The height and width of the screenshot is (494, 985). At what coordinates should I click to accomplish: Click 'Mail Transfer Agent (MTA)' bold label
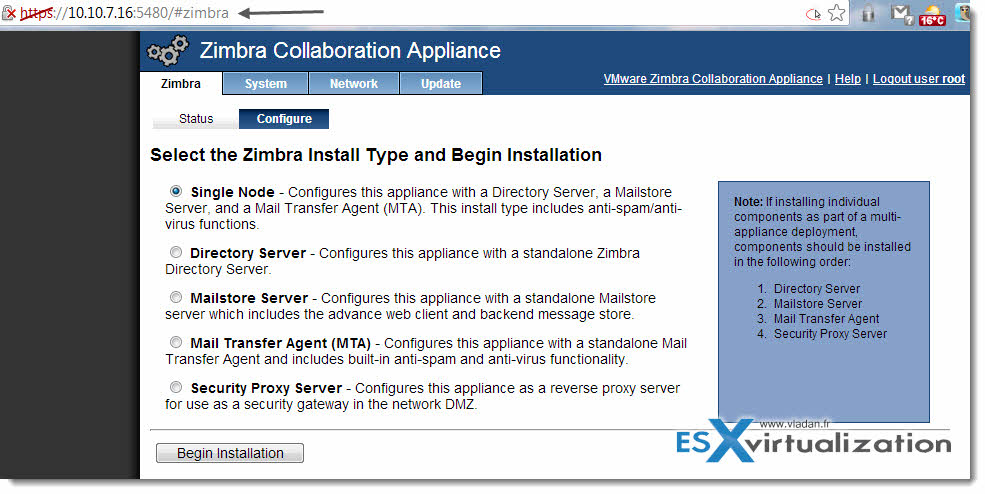(281, 344)
